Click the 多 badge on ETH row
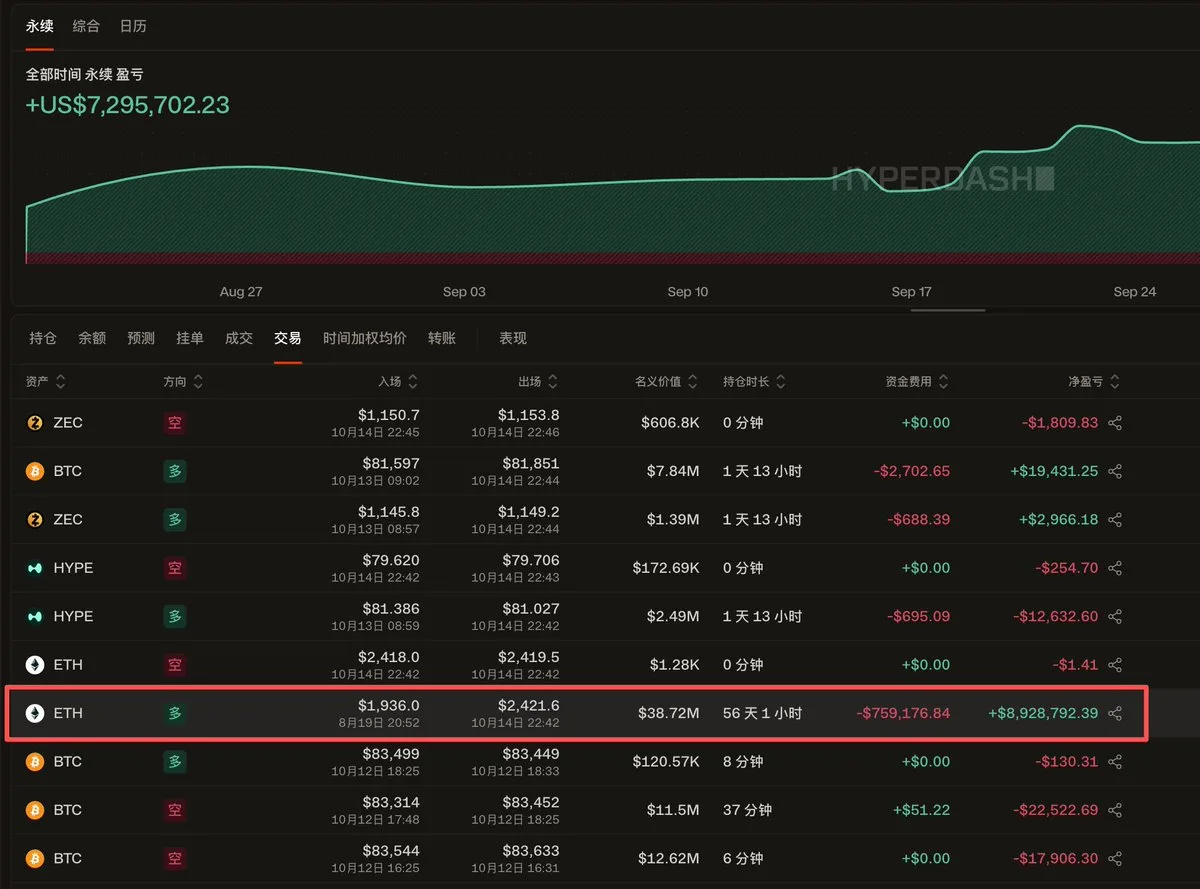The image size is (1200, 889). pyautogui.click(x=175, y=713)
